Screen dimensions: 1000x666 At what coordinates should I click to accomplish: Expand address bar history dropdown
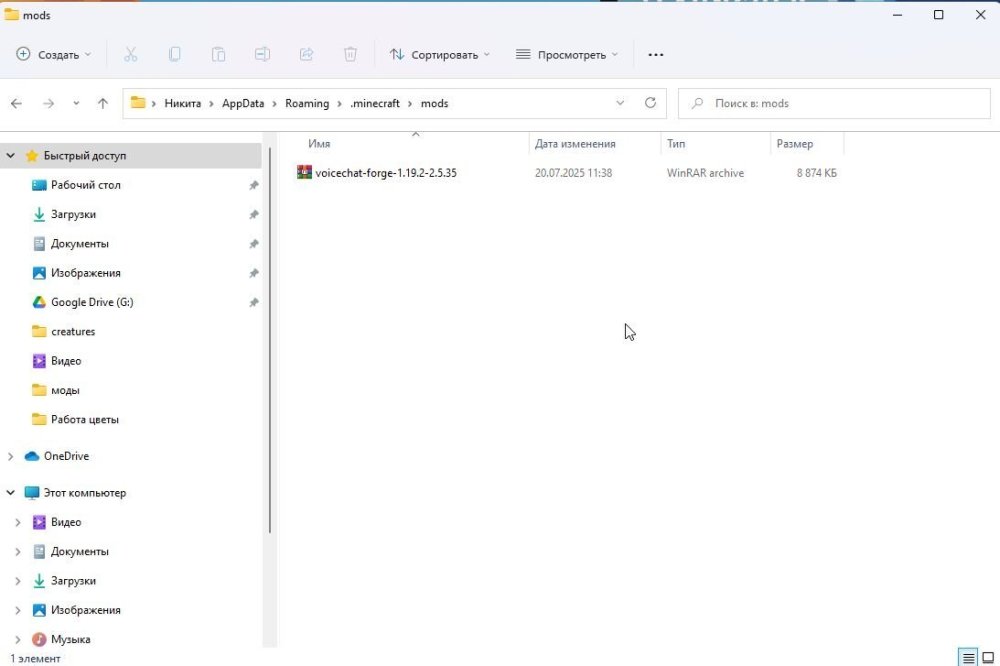pos(620,103)
